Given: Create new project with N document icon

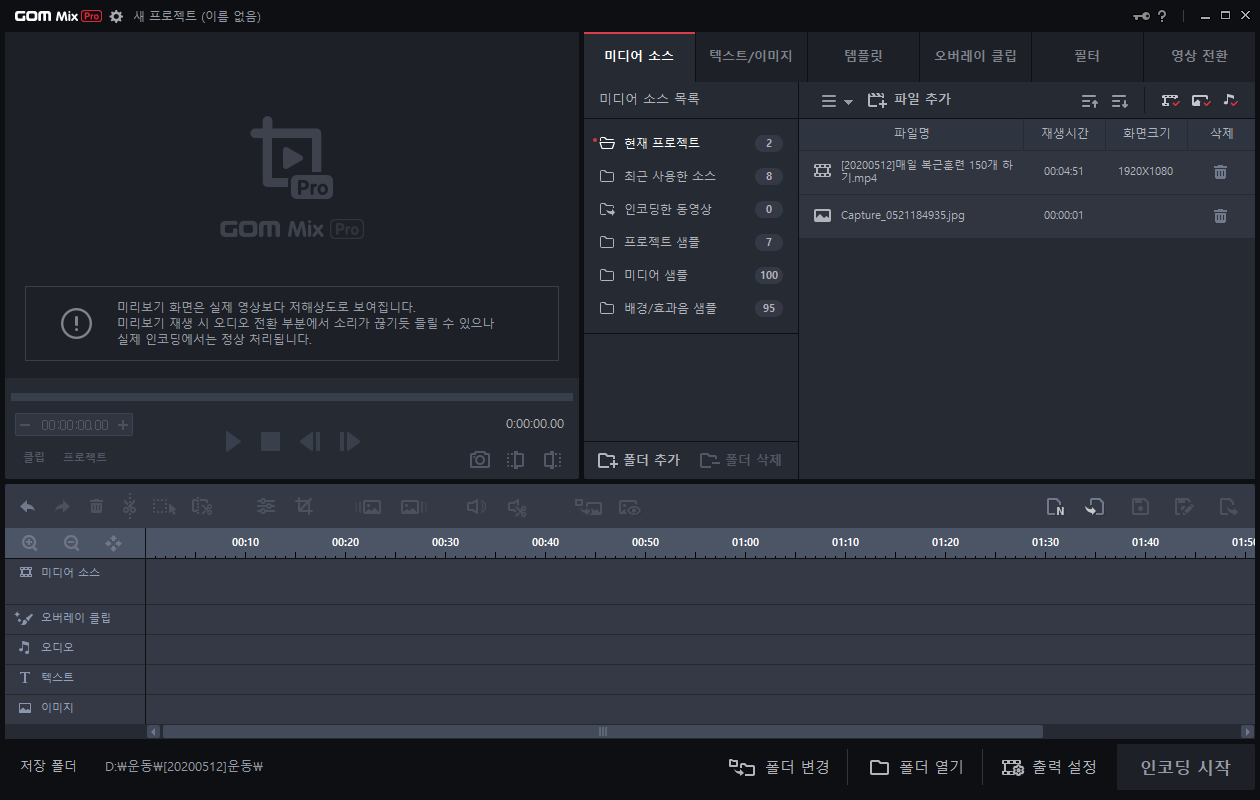Looking at the screenshot, I should point(1055,507).
